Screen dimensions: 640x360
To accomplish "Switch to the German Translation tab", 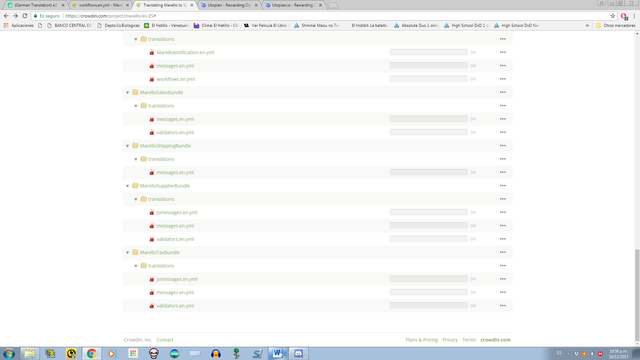I will pyautogui.click(x=35, y=5).
